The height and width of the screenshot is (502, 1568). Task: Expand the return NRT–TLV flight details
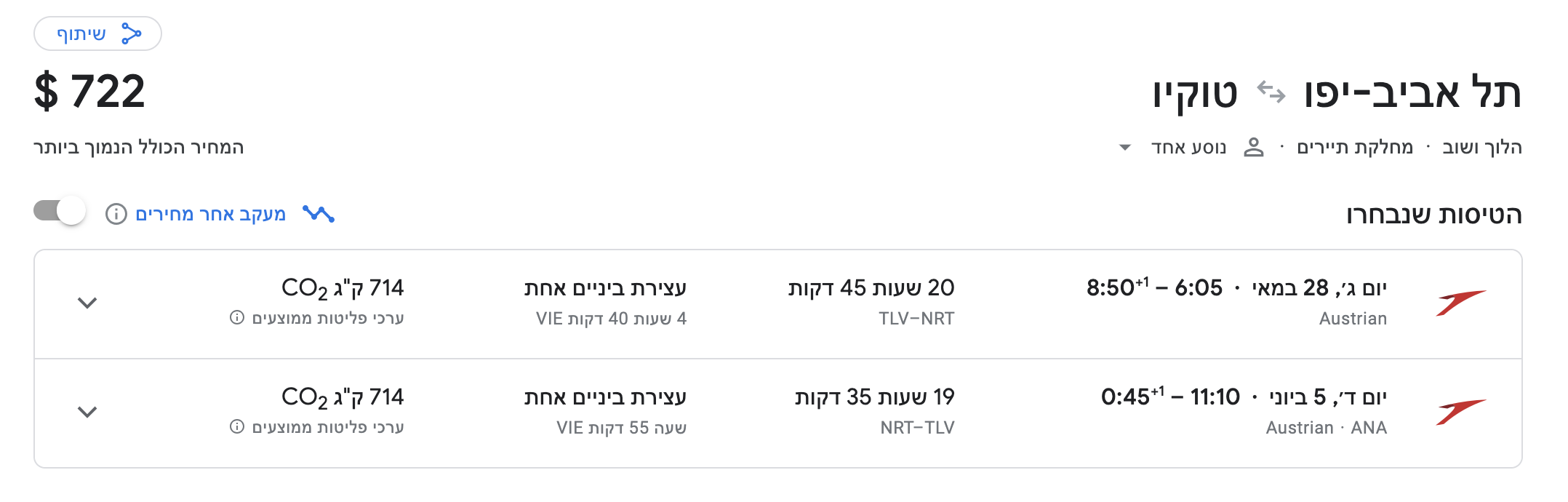click(87, 412)
